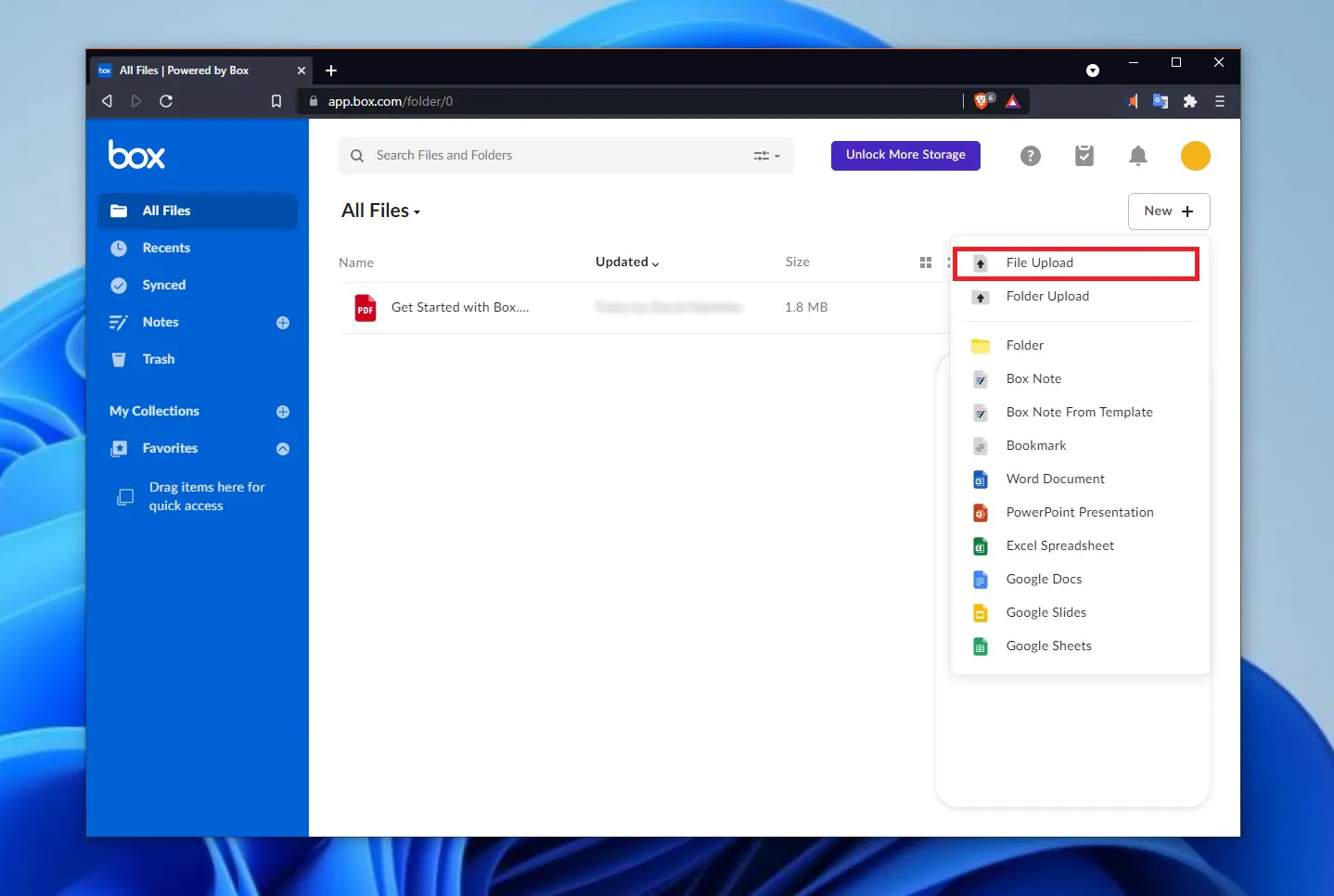Click the Name column header
This screenshot has height=896, width=1334.
click(x=356, y=262)
